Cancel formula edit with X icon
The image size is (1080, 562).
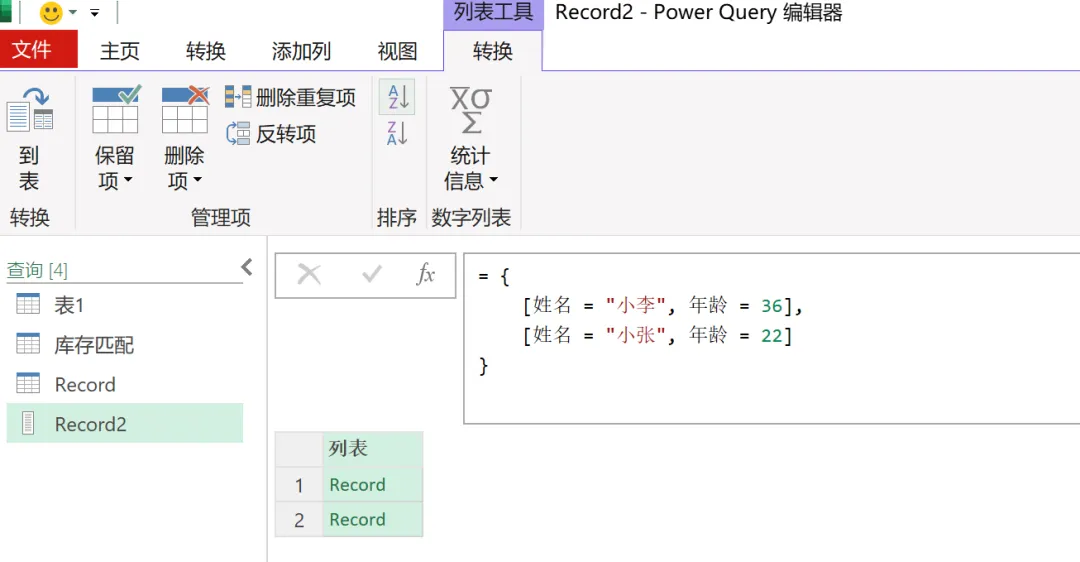tap(309, 275)
